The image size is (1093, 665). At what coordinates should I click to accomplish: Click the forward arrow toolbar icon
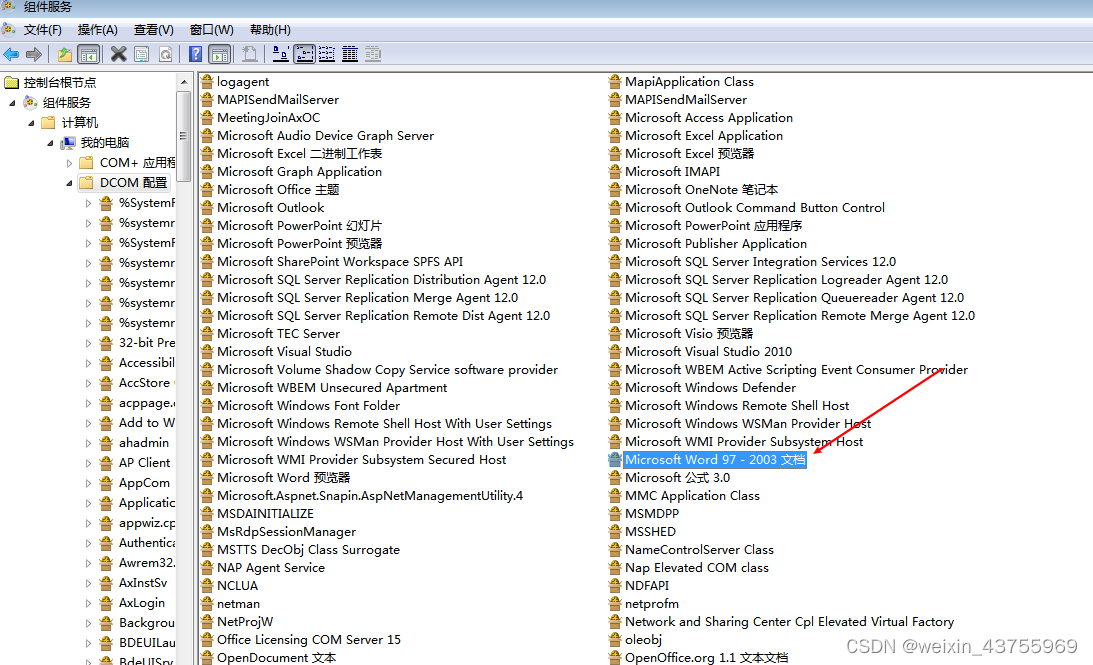(33, 54)
